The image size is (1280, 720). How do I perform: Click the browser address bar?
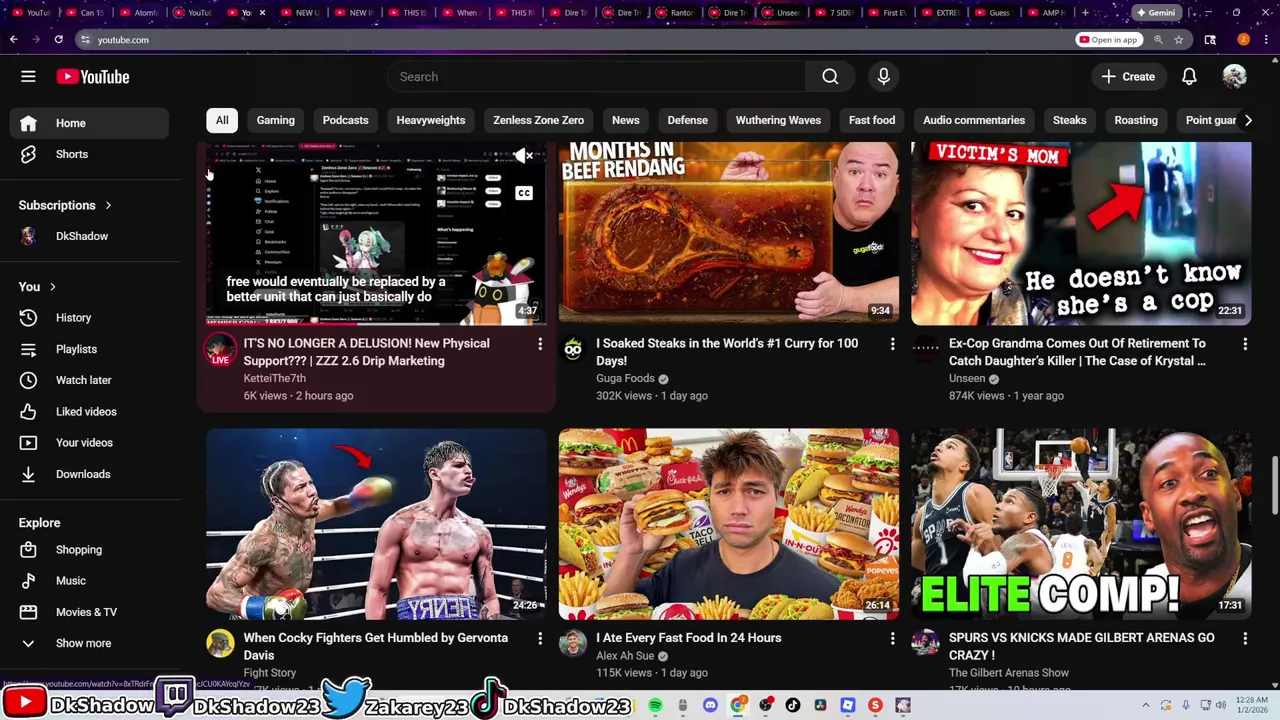(570, 40)
